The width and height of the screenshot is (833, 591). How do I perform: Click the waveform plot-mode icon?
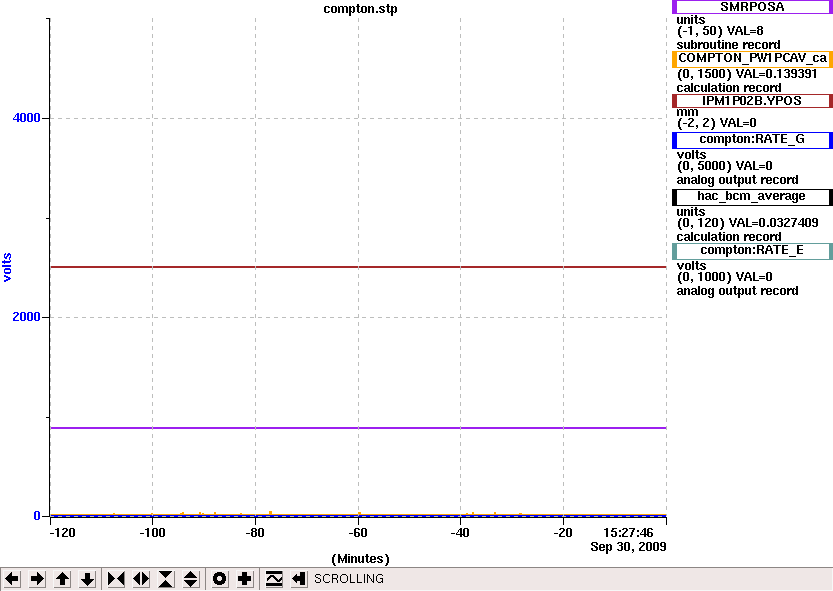(x=274, y=579)
